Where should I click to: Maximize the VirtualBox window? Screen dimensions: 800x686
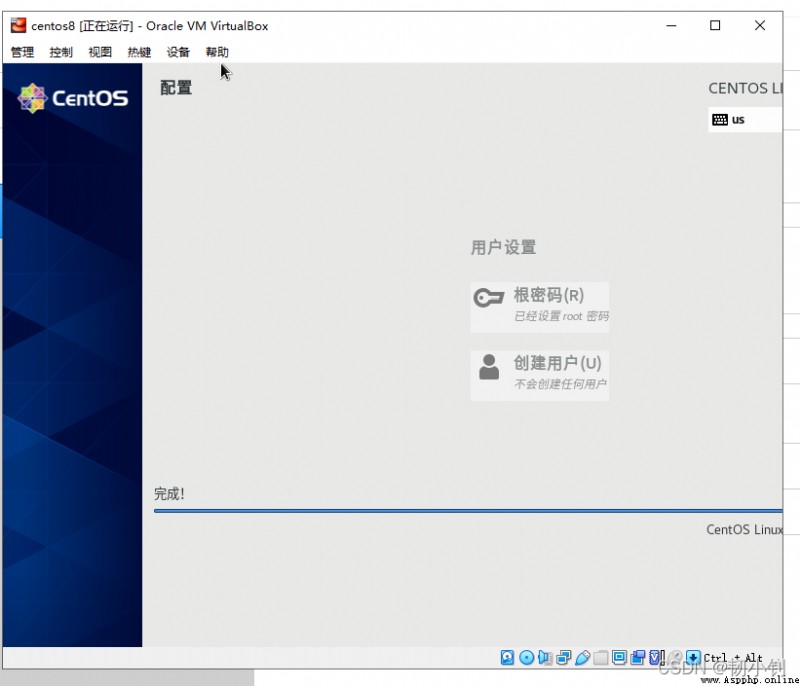[715, 26]
